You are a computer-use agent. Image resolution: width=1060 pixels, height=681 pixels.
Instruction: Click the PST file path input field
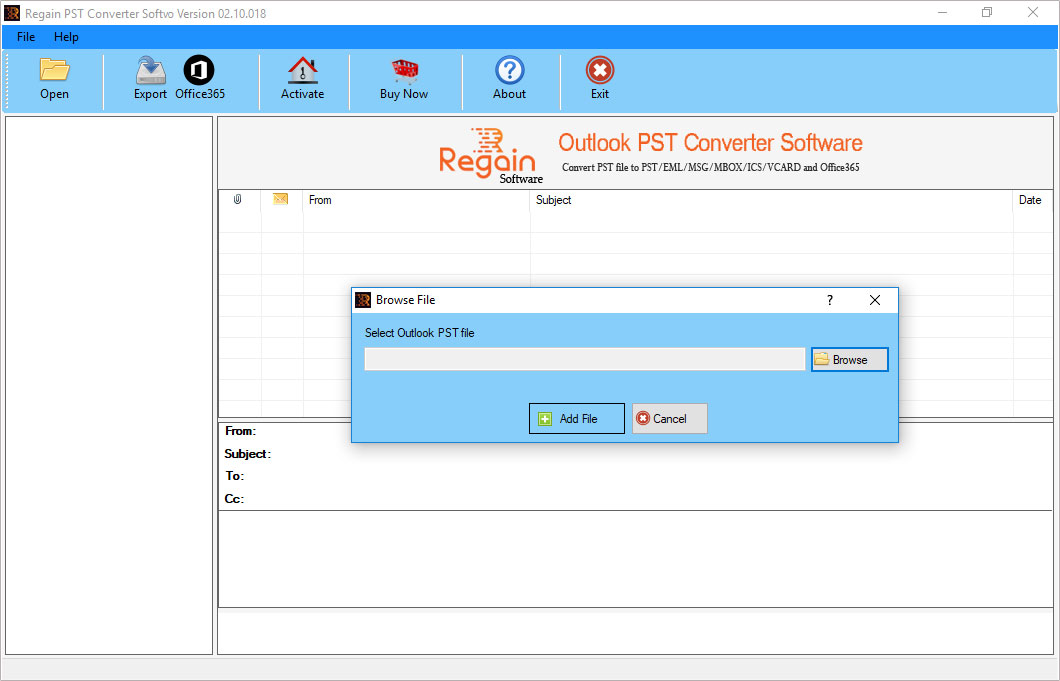click(584, 358)
